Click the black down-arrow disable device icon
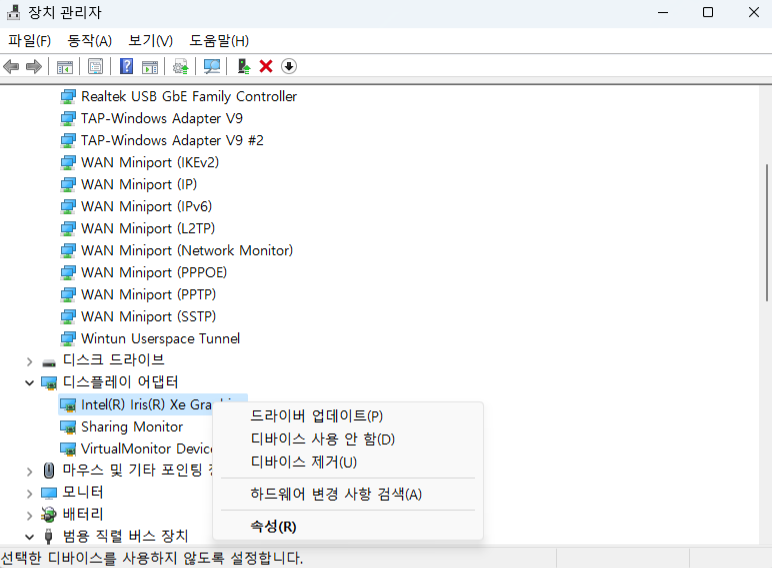The width and height of the screenshot is (772, 568). (x=289, y=66)
